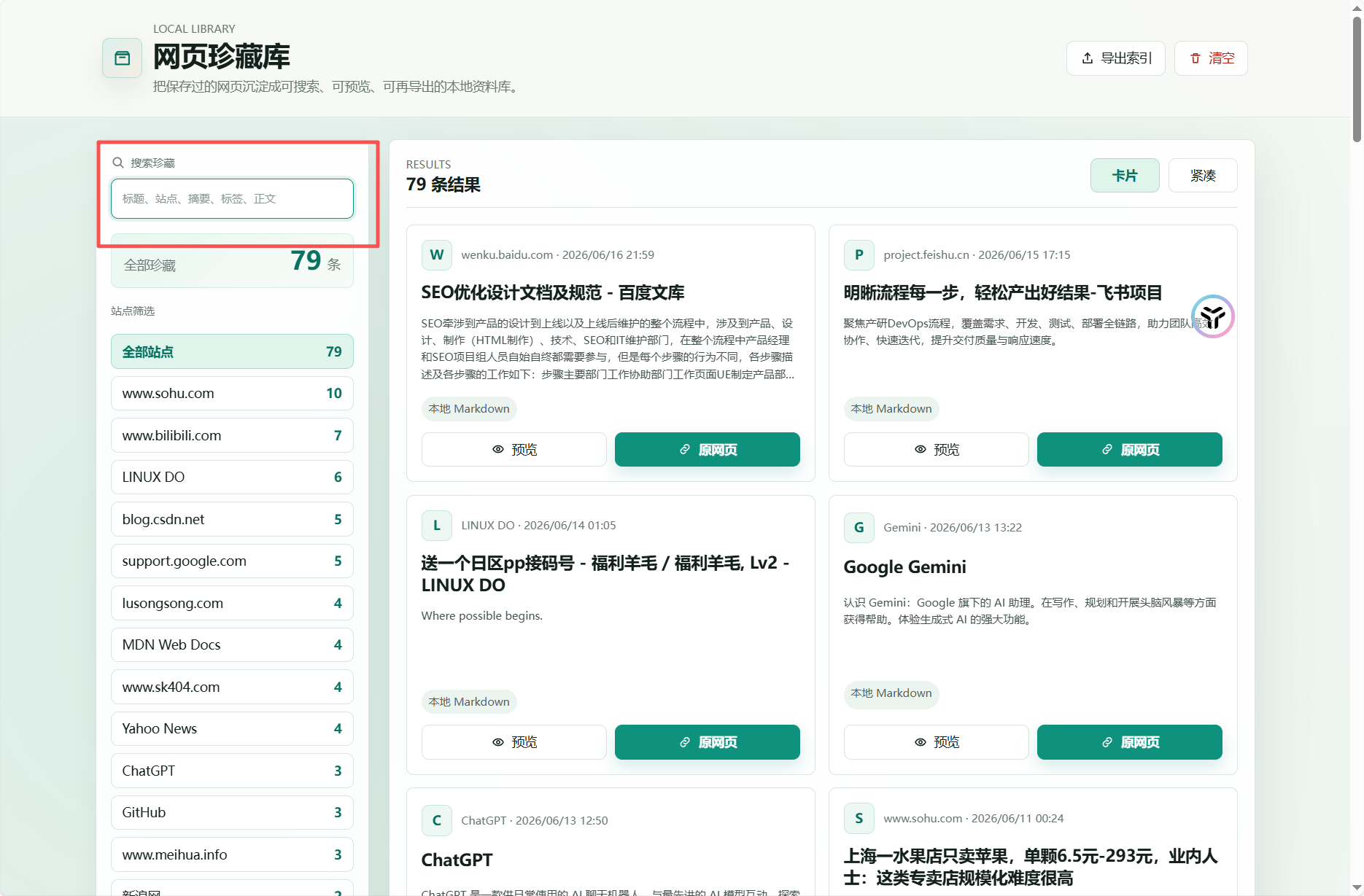Preview the SEO优化设计文档及规范 card

click(x=514, y=450)
